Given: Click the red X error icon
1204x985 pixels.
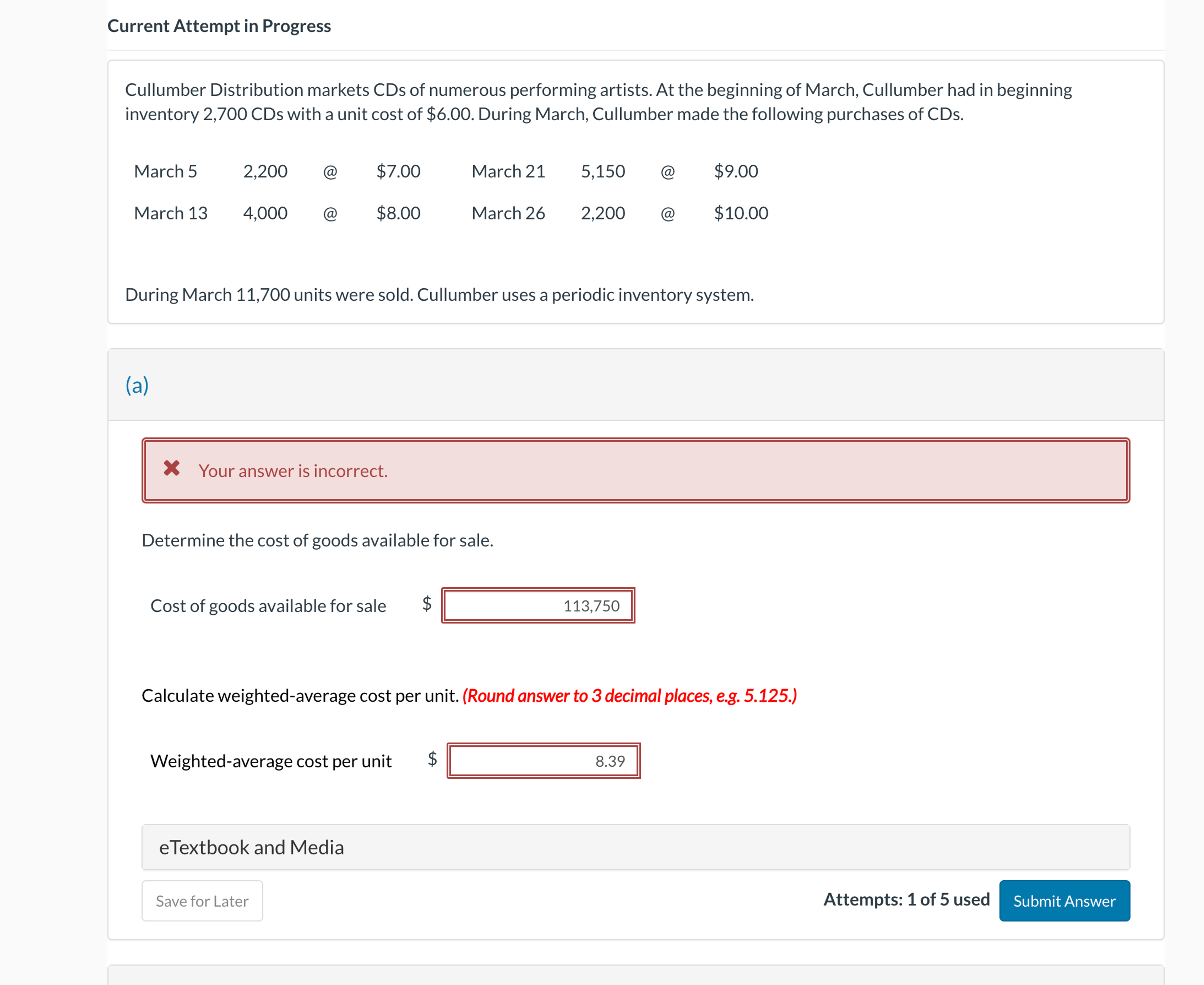Looking at the screenshot, I should [171, 469].
